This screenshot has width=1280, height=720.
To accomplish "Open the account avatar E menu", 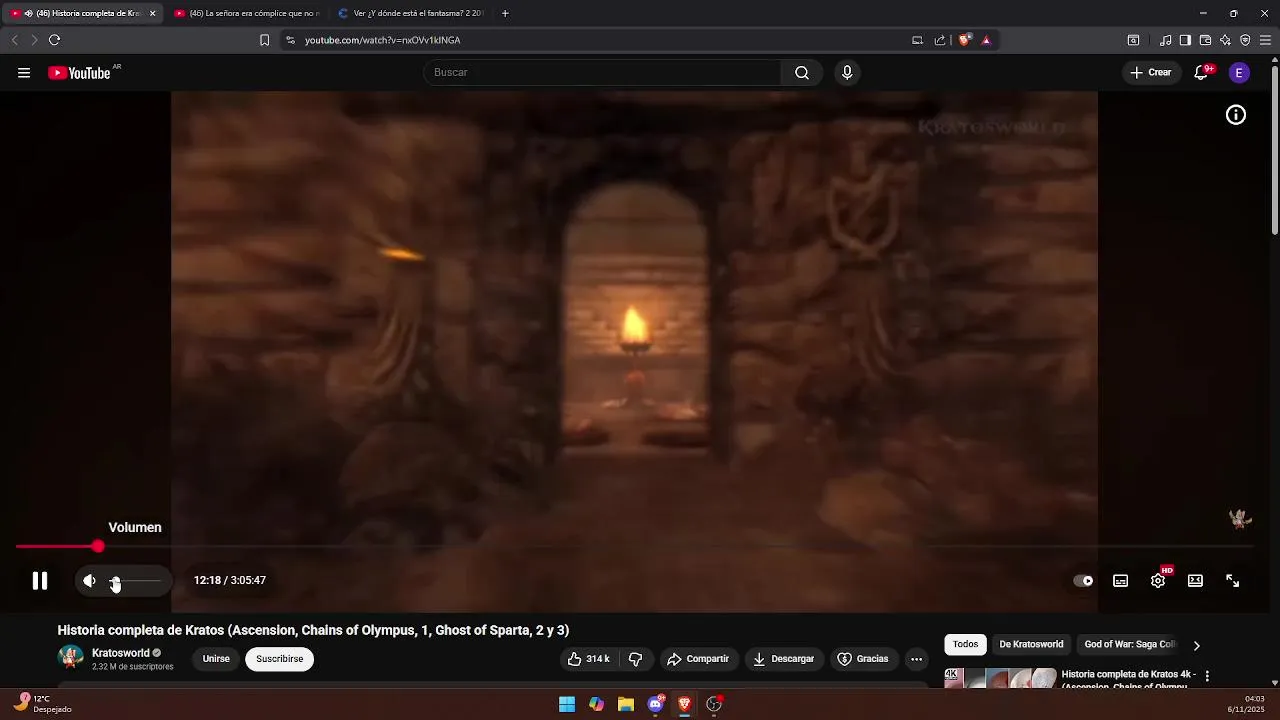I will click(1239, 72).
